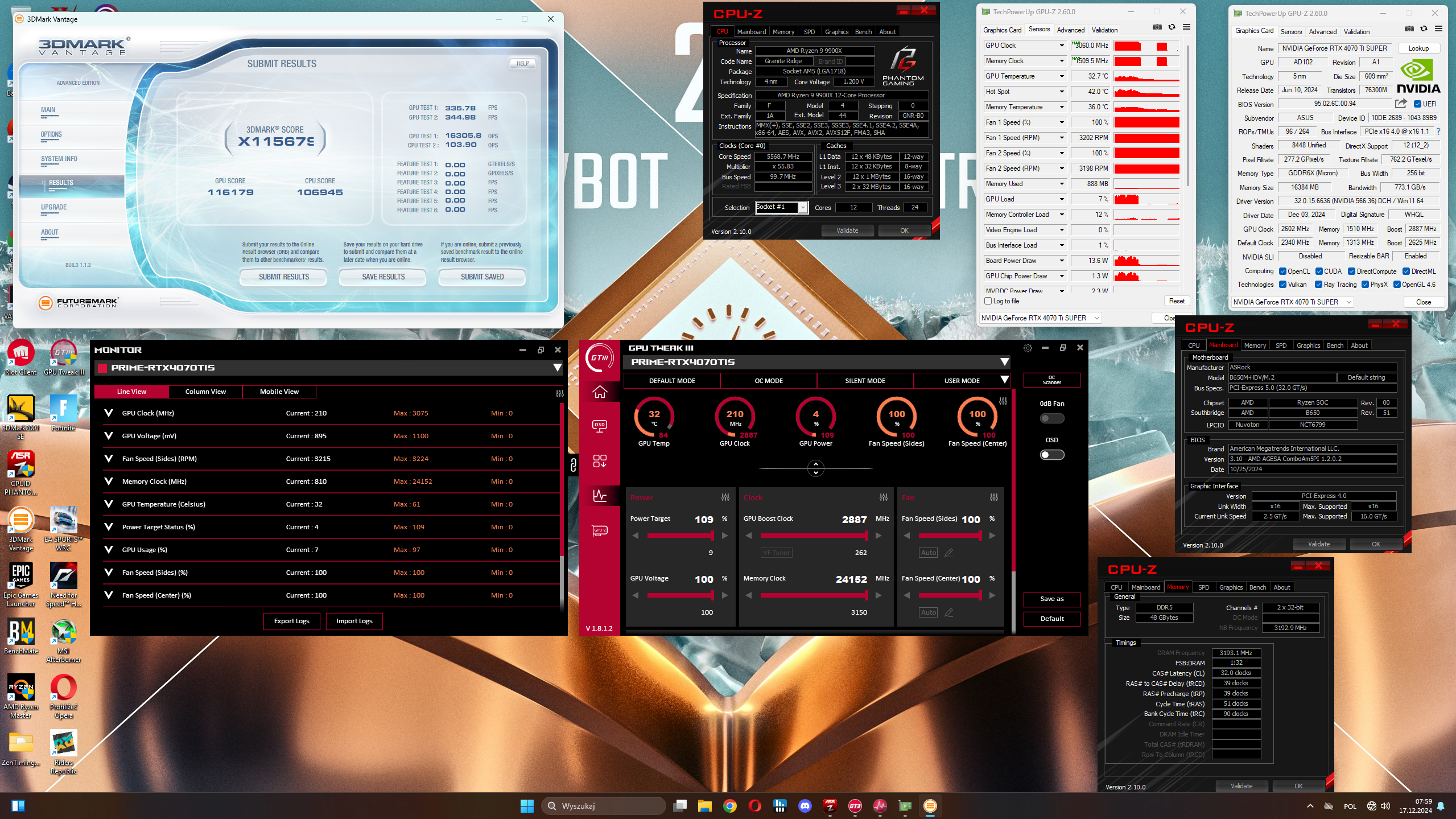Open the GPU Tweak III home icon

pos(599,392)
